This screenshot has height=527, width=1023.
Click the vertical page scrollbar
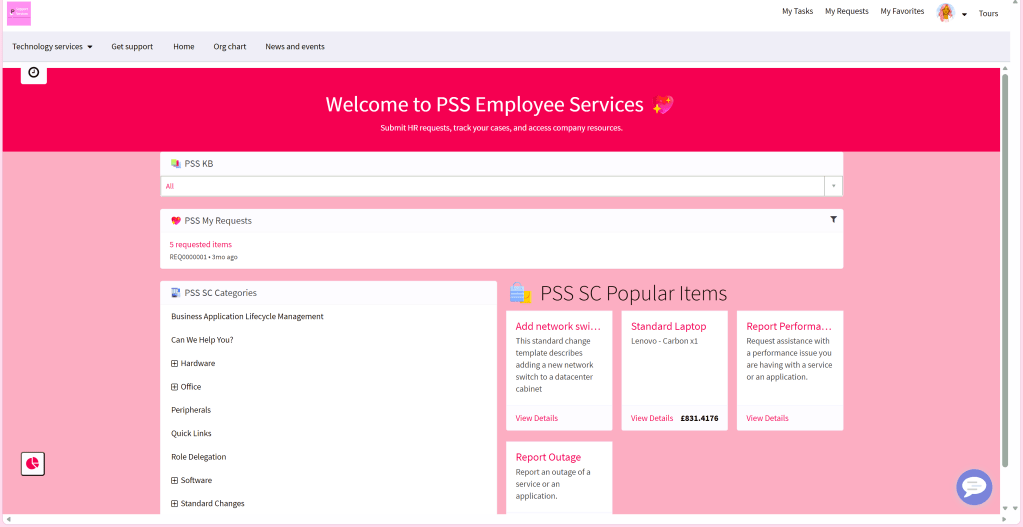click(1005, 270)
